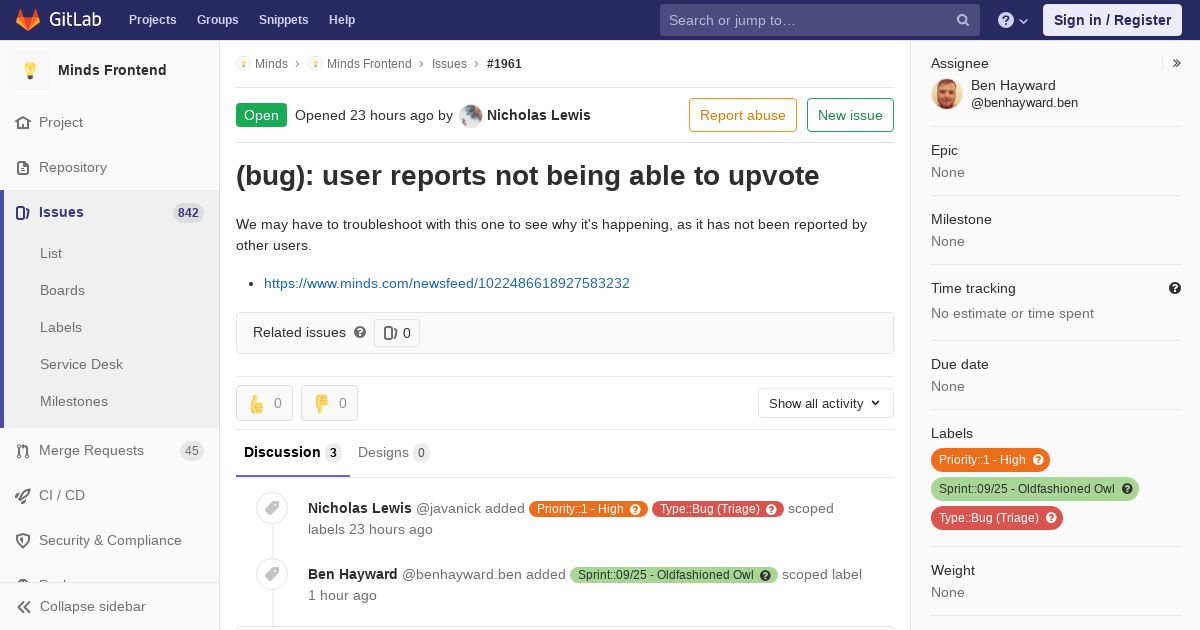
Task: Click the Nicholas Lewis author link in the header
Action: (x=539, y=115)
